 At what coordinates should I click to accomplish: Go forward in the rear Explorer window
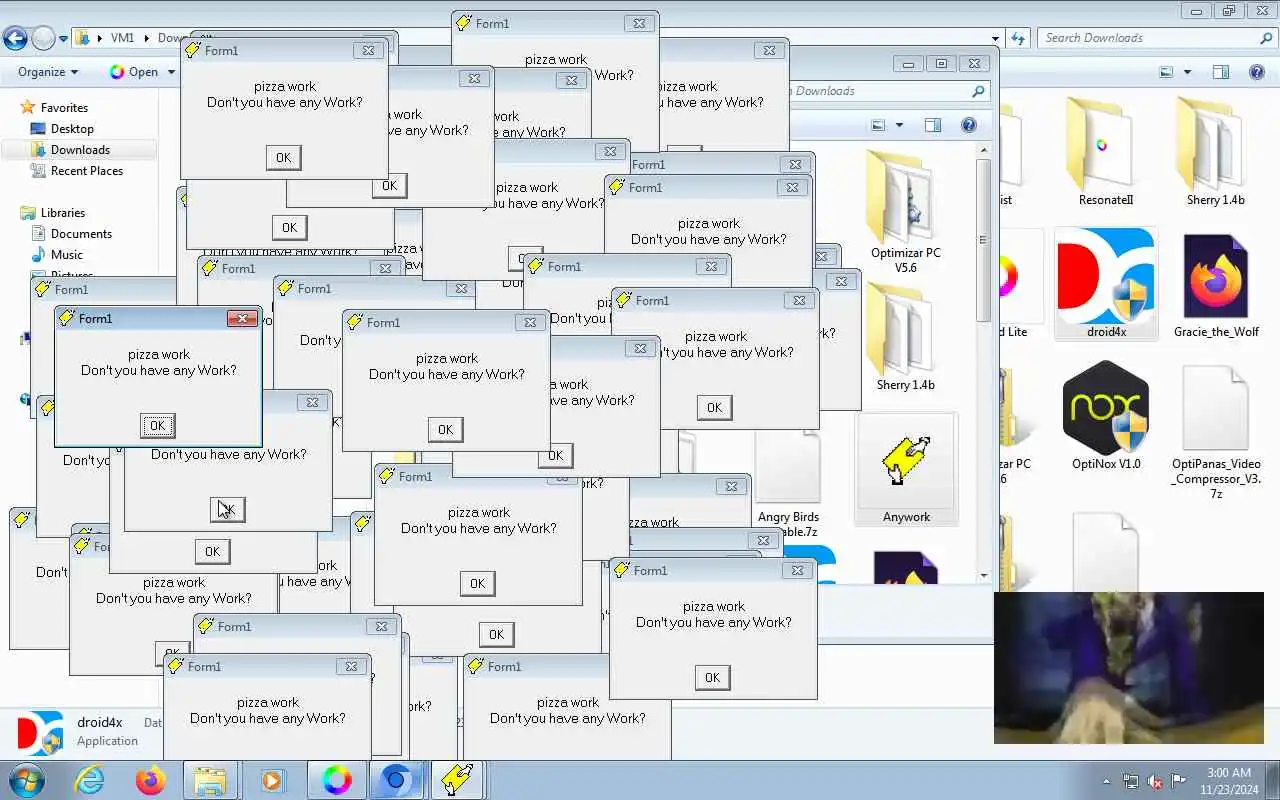click(43, 39)
